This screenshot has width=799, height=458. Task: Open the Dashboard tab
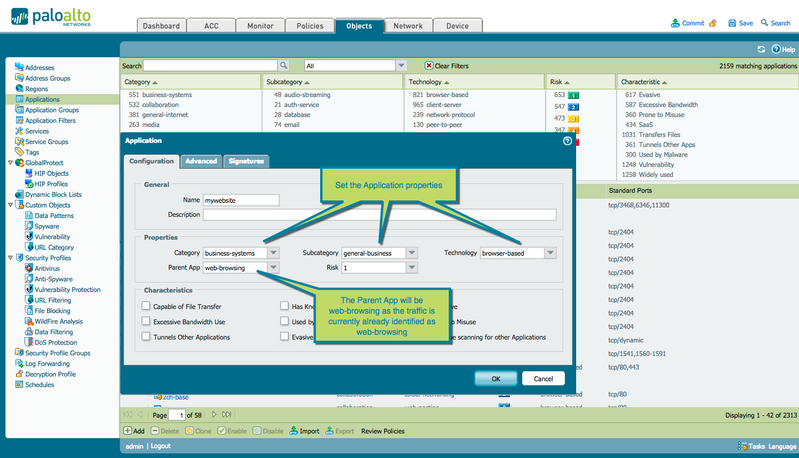161,25
